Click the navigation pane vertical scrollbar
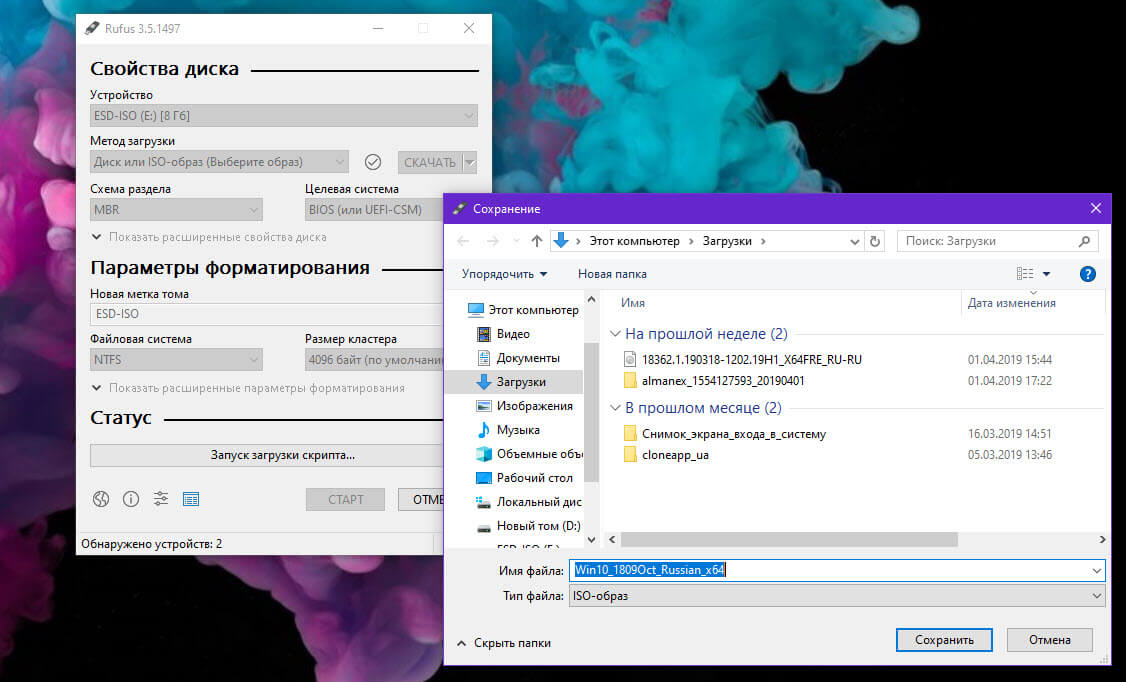 pos(591,411)
